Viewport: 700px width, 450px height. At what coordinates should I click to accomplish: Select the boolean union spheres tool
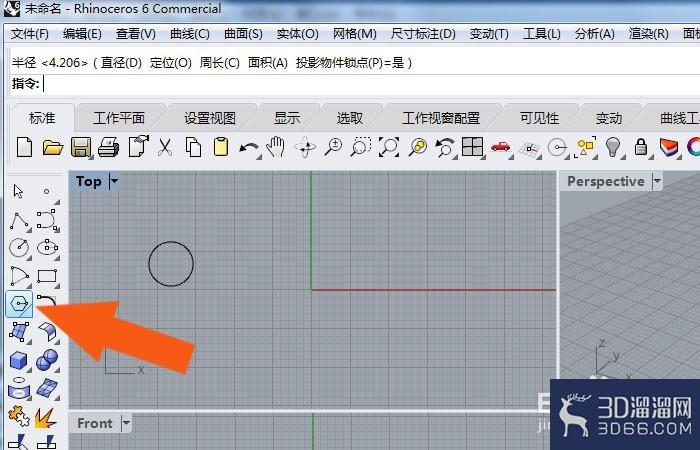[47, 360]
